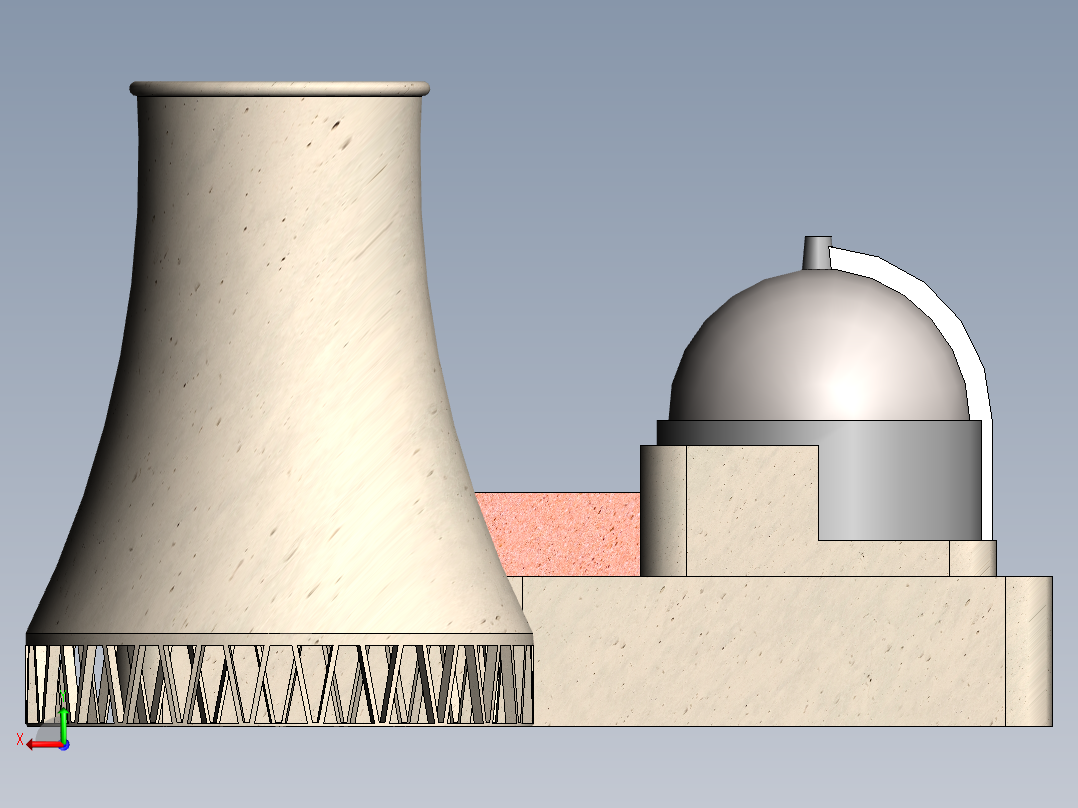1078x808 pixels.
Task: Select the gray cylindrical ring under the dome
Action: point(901,480)
